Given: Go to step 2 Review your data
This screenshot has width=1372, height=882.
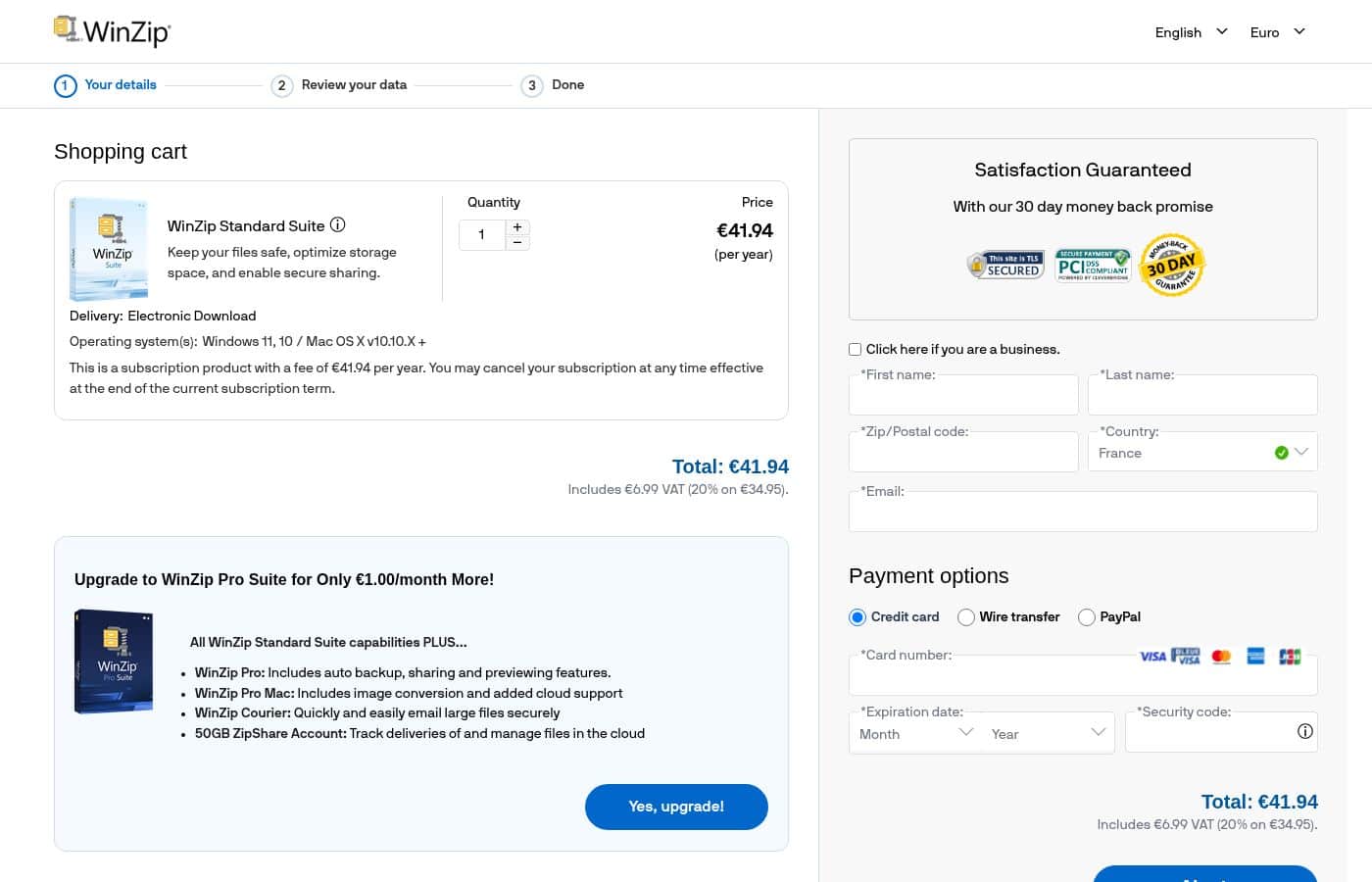Looking at the screenshot, I should (x=339, y=85).
